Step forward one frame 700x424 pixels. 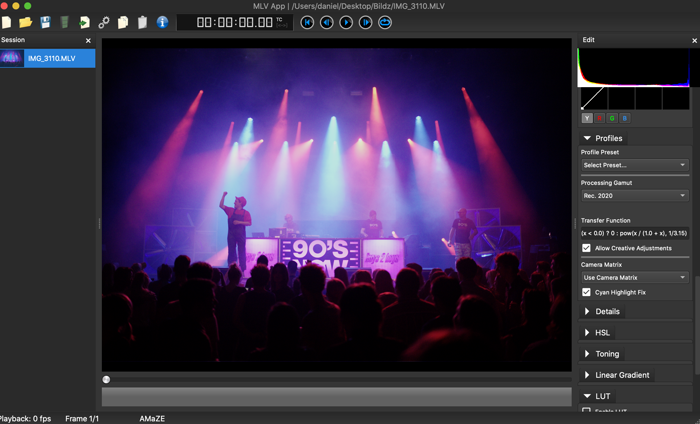tap(366, 22)
